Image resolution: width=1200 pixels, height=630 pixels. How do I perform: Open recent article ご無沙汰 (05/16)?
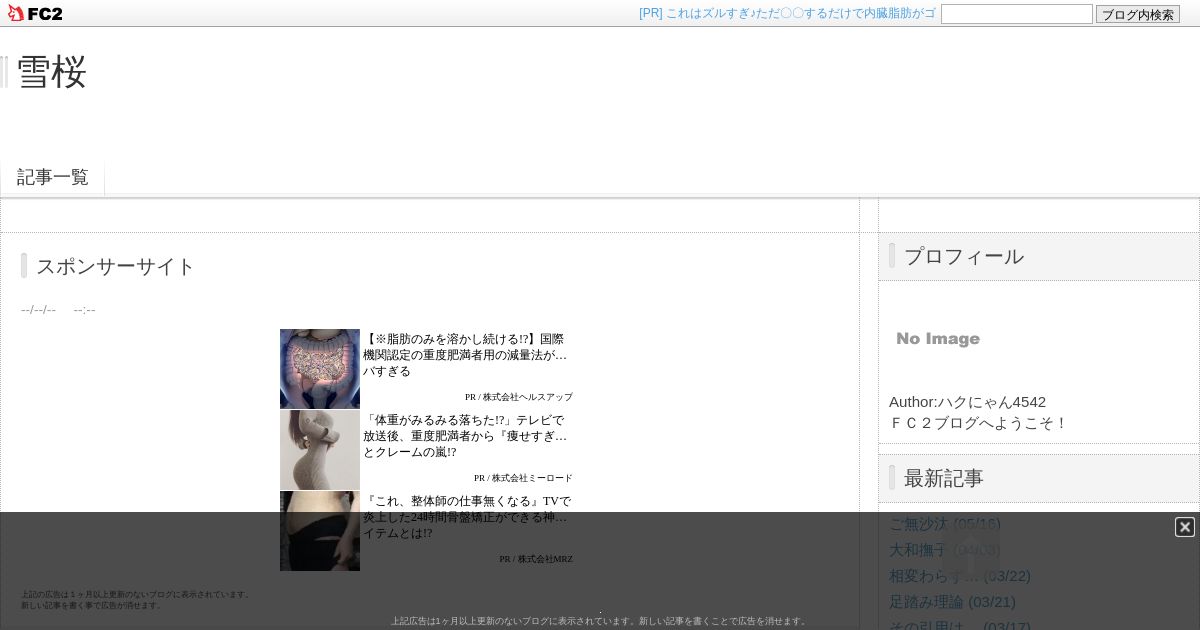click(x=945, y=524)
